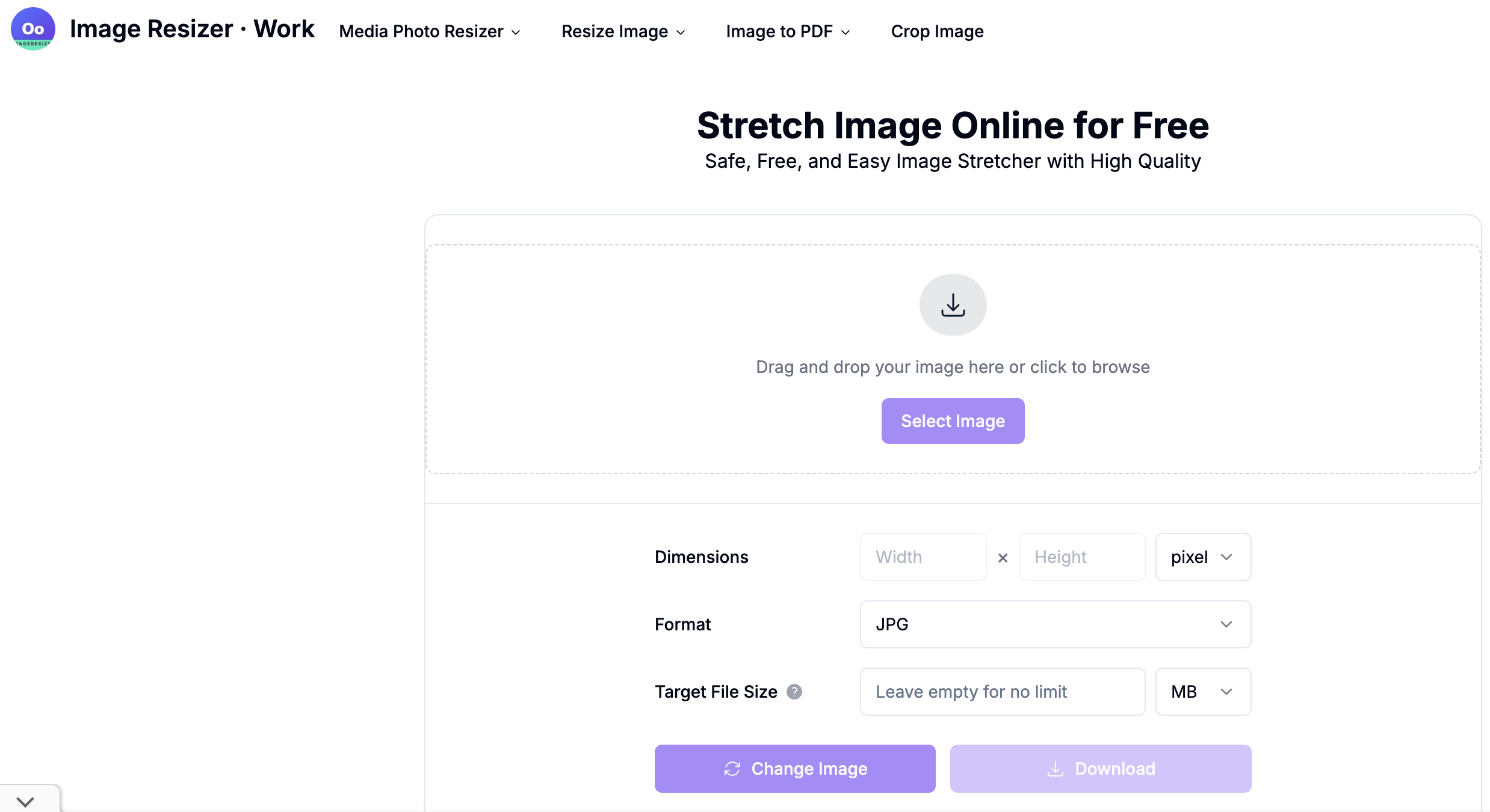The width and height of the screenshot is (1490, 812).
Task: Focus the Height input field
Action: click(1081, 557)
